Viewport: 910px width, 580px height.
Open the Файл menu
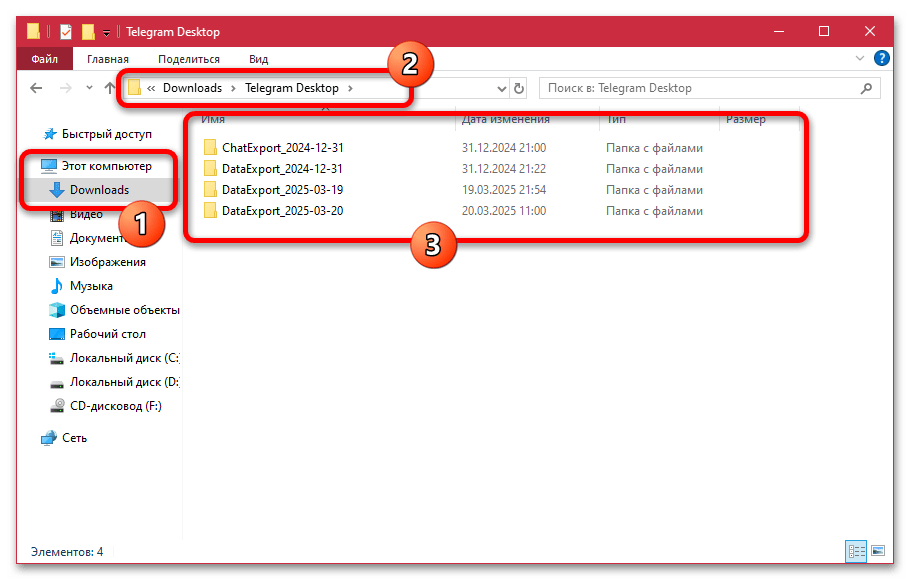click(44, 59)
